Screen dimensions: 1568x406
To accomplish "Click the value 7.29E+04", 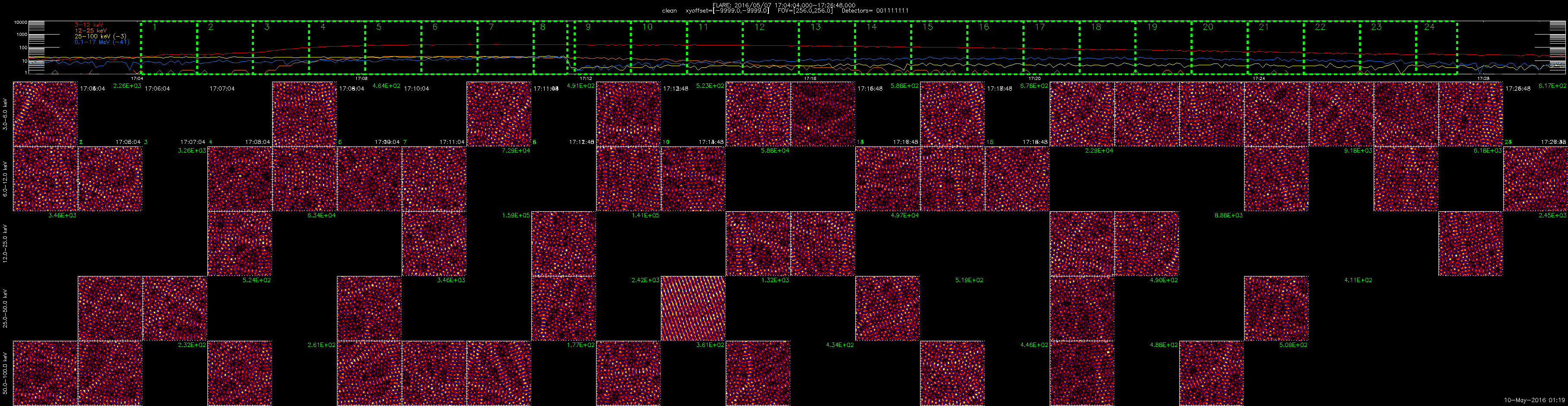I will [516, 150].
